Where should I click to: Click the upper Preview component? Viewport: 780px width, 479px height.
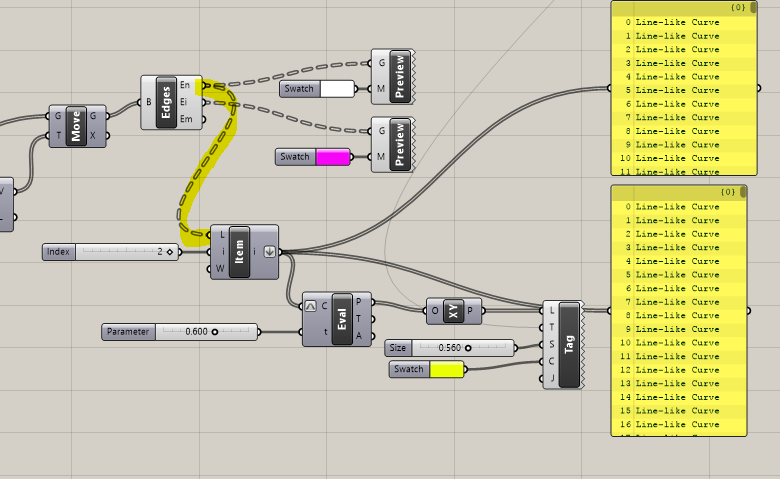click(x=400, y=74)
